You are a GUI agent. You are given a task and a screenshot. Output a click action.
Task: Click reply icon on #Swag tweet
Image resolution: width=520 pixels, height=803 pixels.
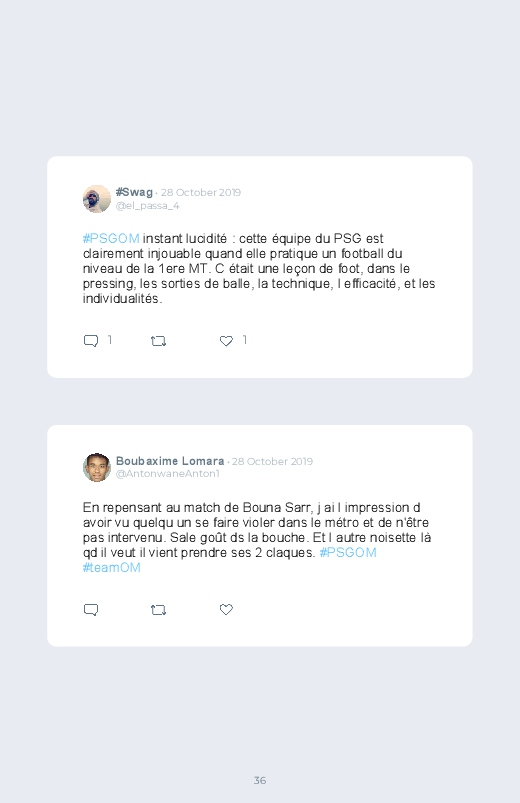(91, 341)
